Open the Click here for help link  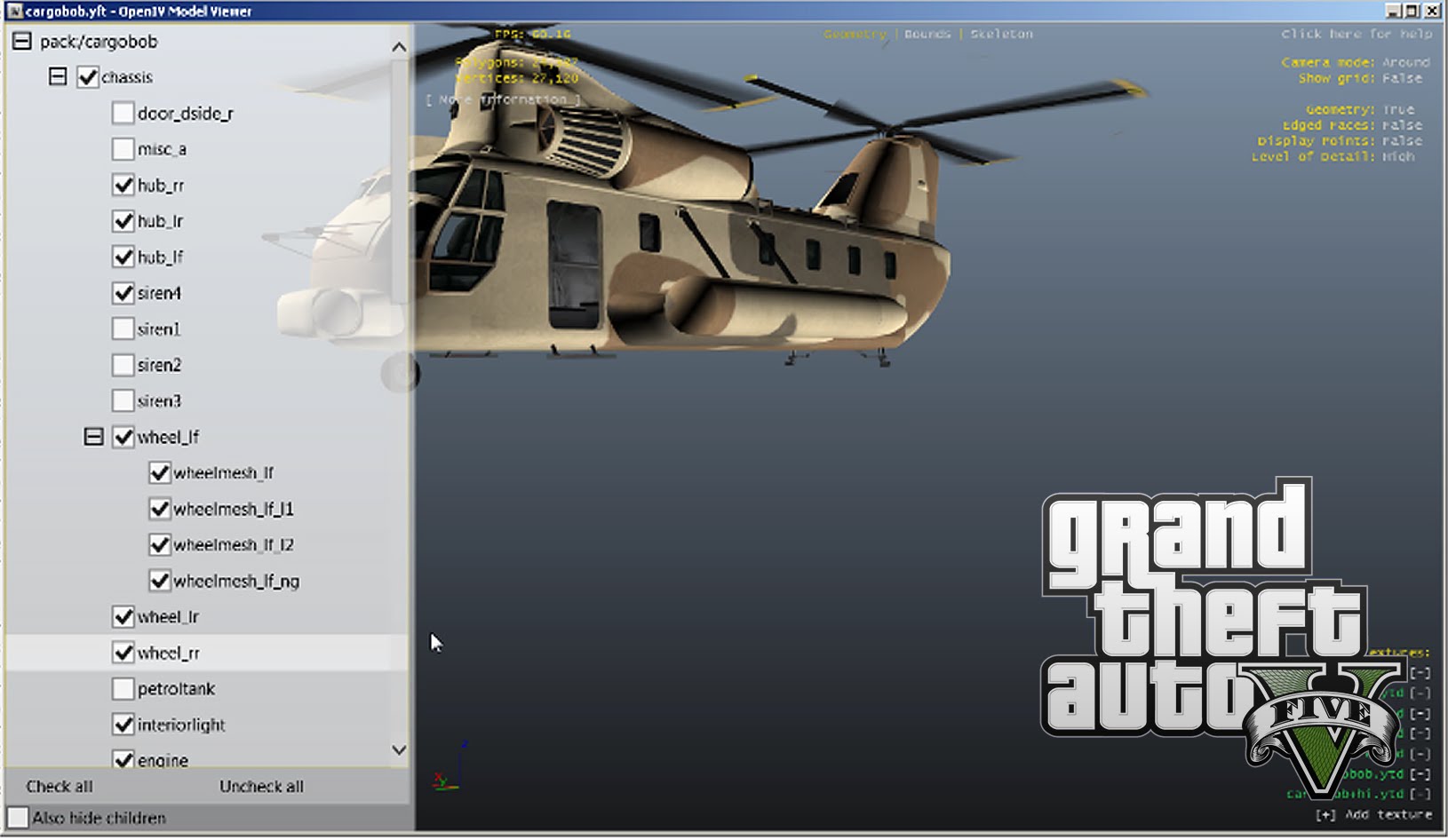coord(1356,34)
